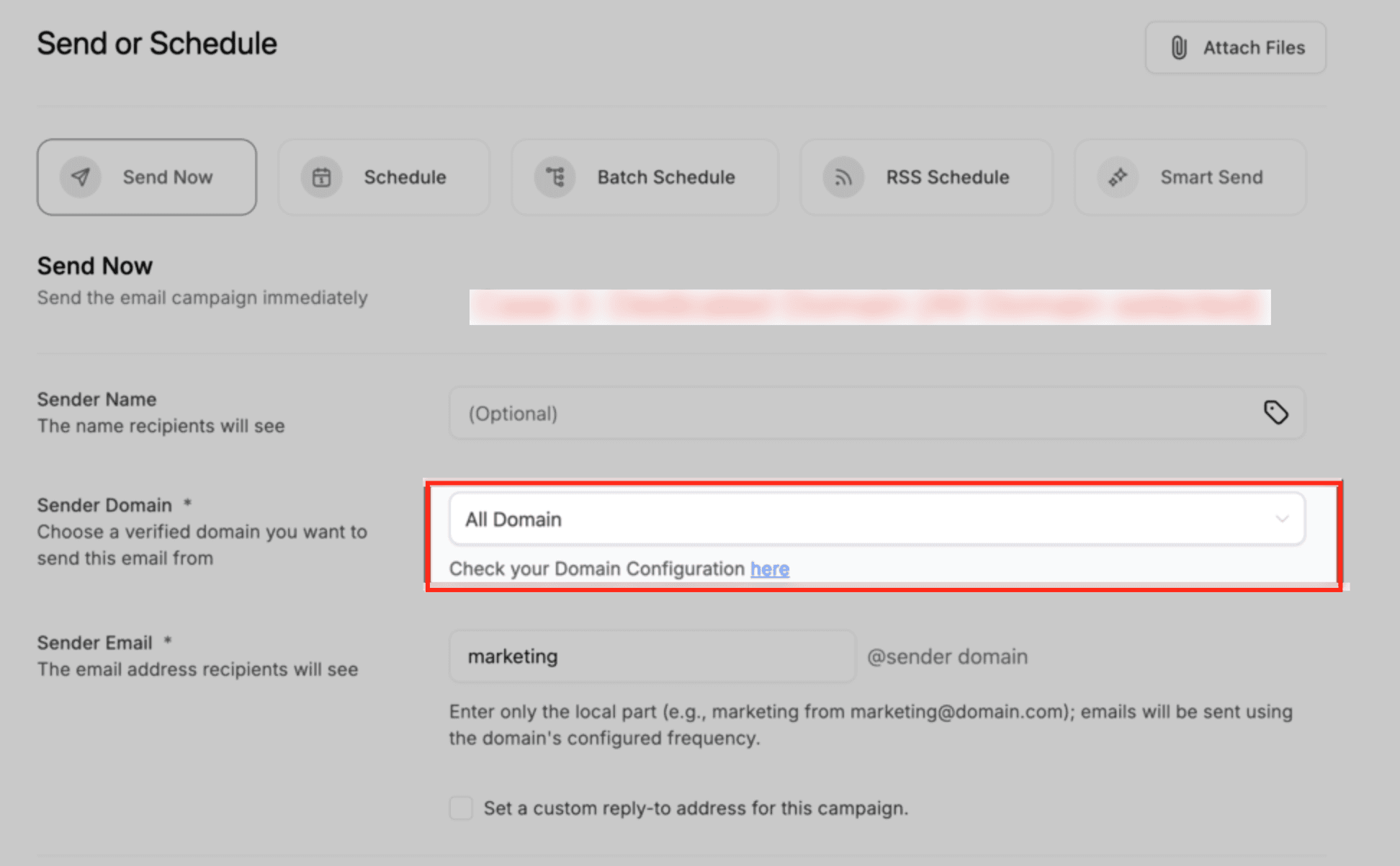Image resolution: width=1400 pixels, height=866 pixels.
Task: Open the All Domain dropdown
Action: pyautogui.click(x=864, y=519)
